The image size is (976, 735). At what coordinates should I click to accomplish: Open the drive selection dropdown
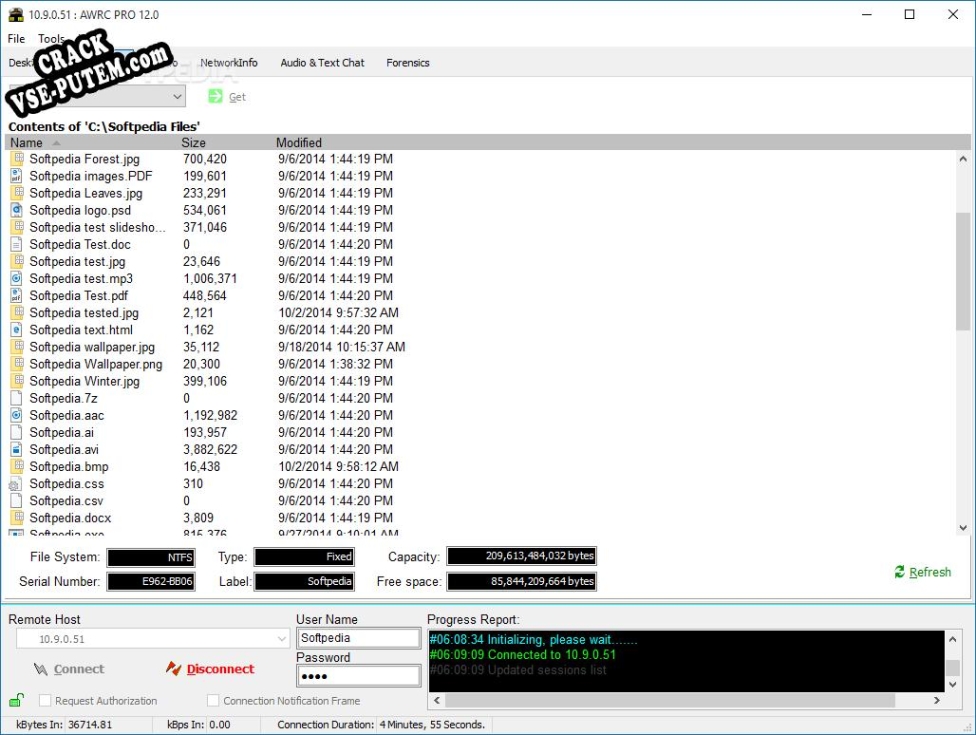click(x=179, y=96)
